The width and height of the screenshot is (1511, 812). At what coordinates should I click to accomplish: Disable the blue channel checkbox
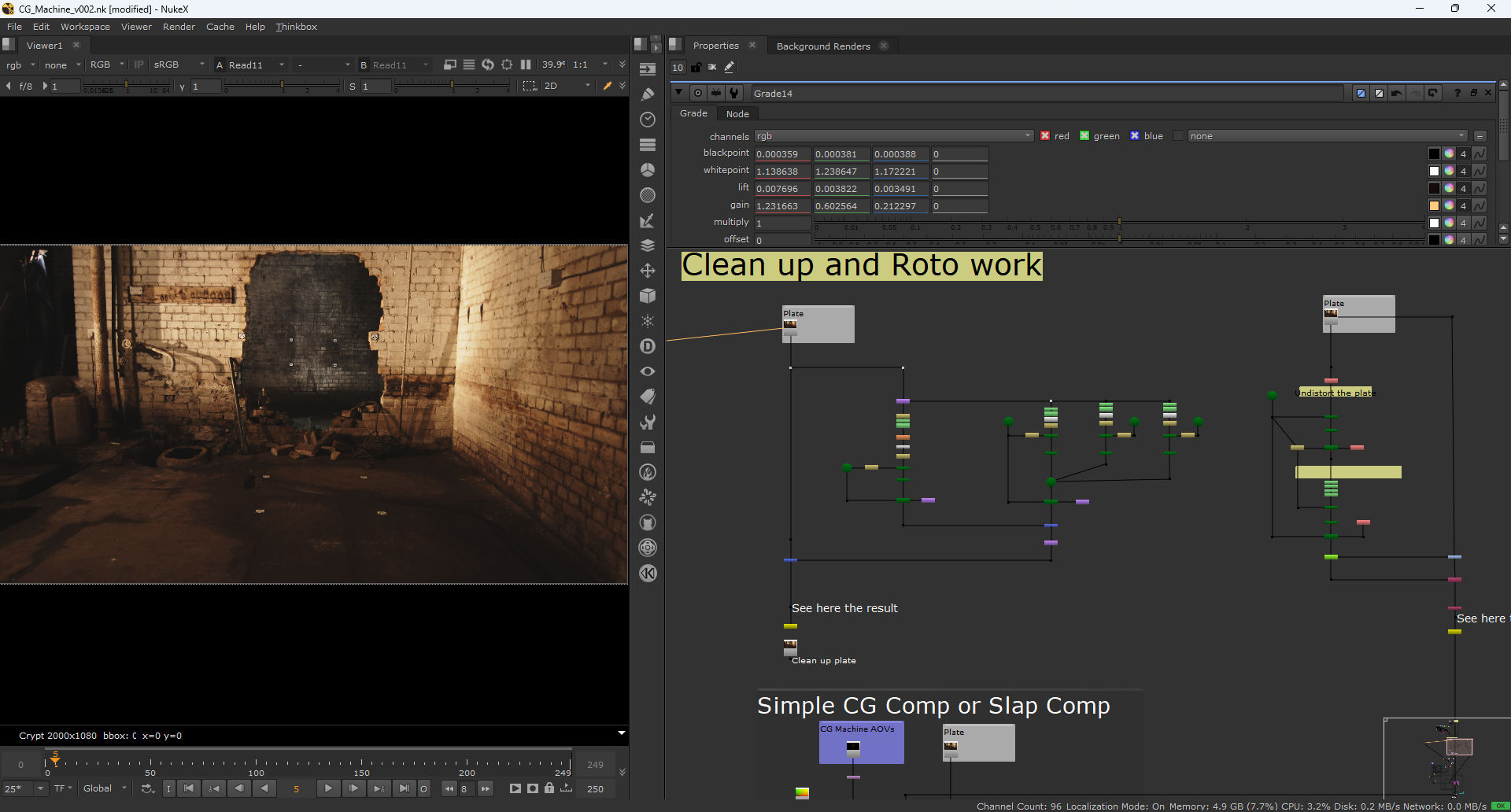(x=1135, y=135)
